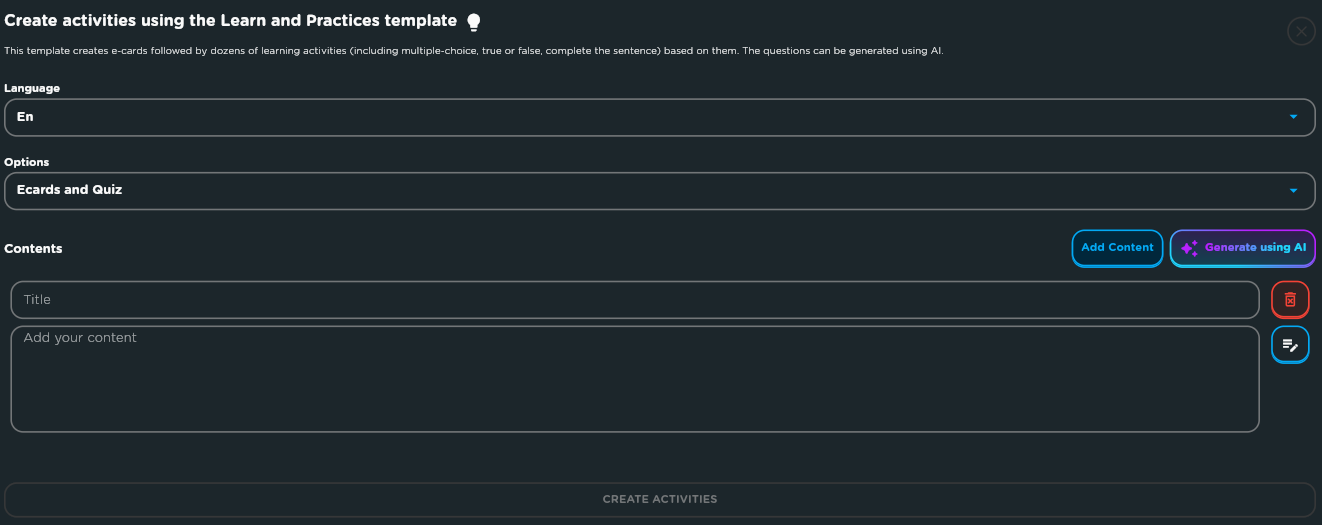Click the Language field label
1322x525 pixels.
point(32,88)
